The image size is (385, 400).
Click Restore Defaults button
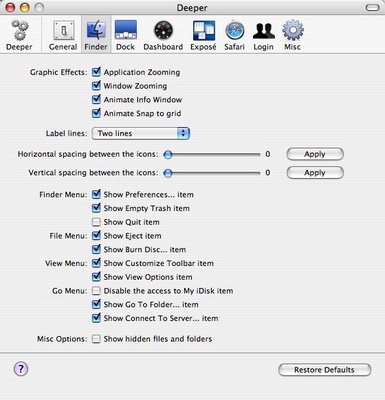324,370
